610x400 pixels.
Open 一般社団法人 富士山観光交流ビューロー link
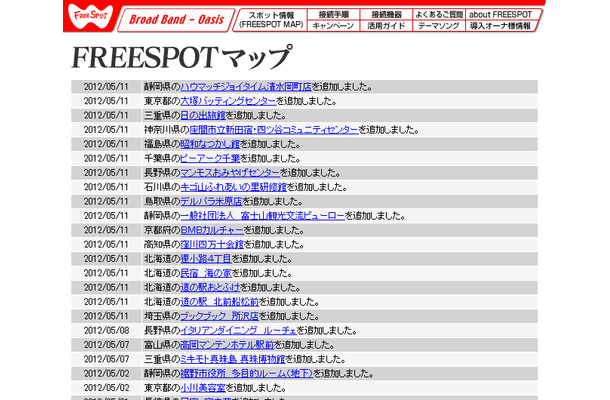coord(263,216)
